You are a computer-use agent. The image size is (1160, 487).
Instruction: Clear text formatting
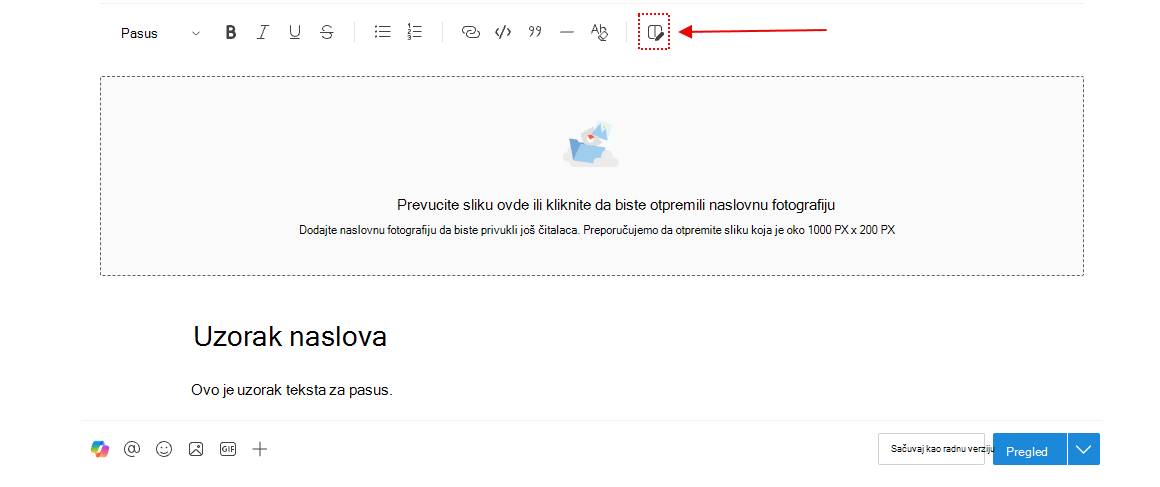pos(599,32)
